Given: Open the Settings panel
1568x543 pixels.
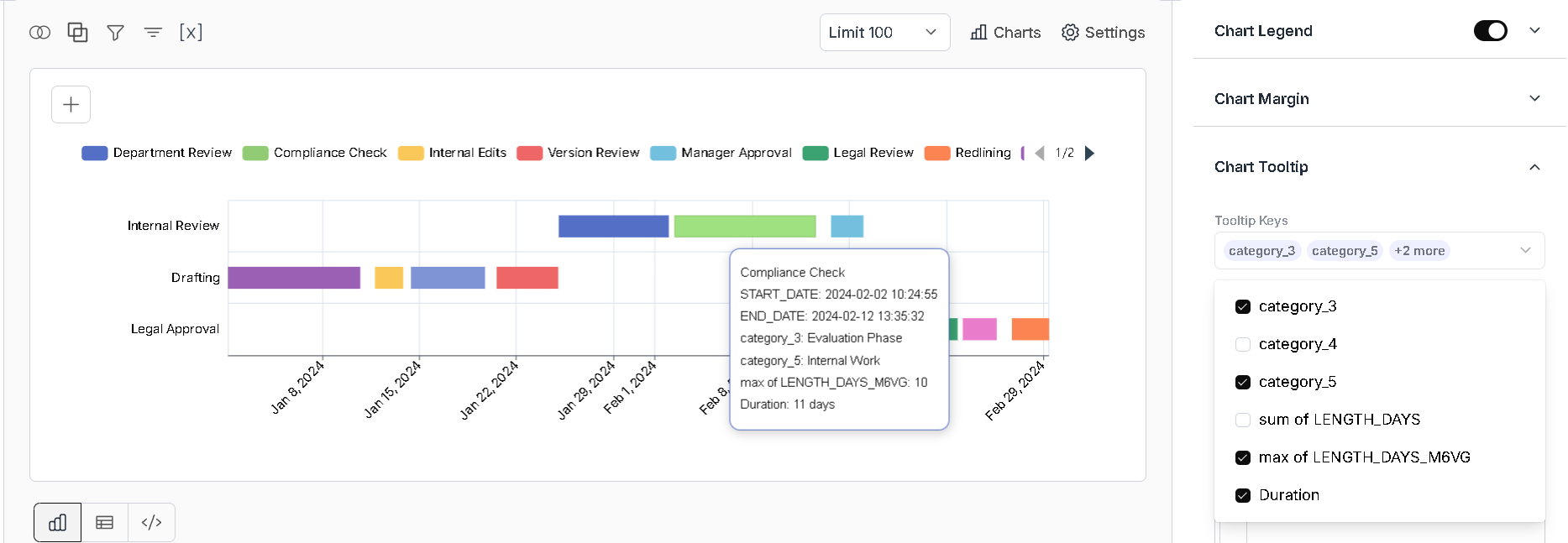Looking at the screenshot, I should tap(1103, 33).
